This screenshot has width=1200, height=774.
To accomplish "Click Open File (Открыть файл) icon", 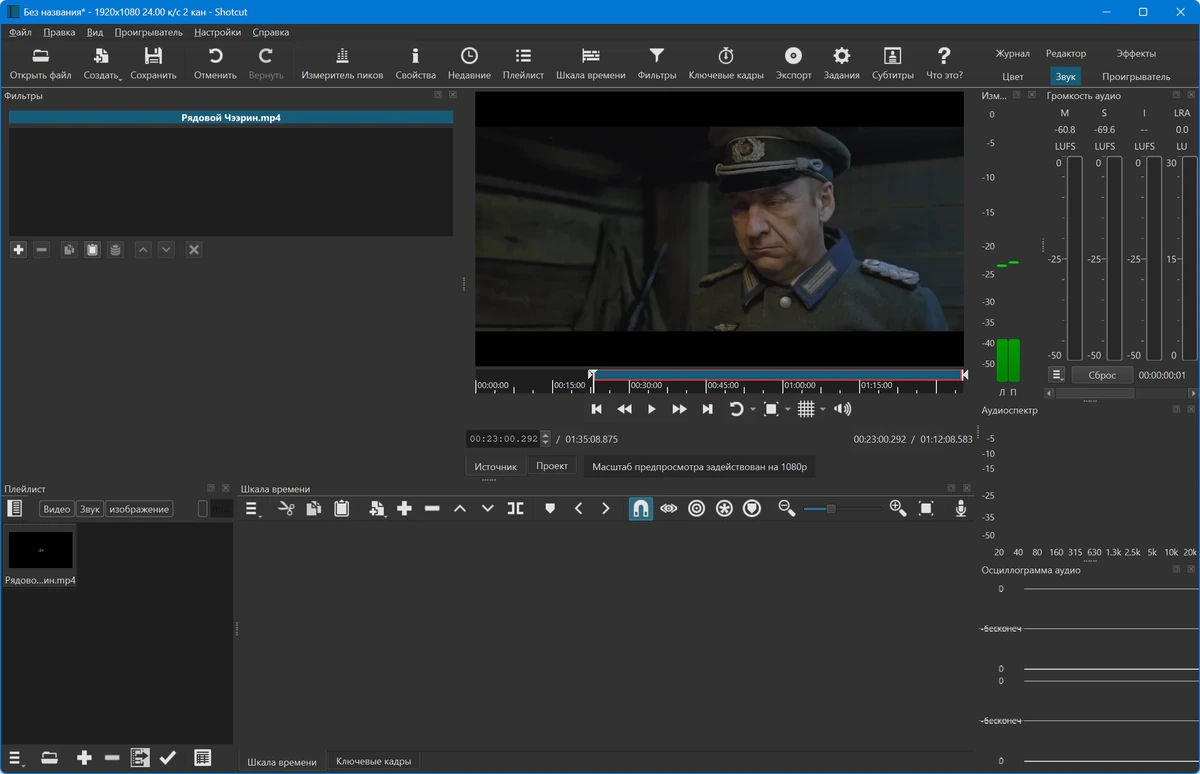I will [41, 63].
